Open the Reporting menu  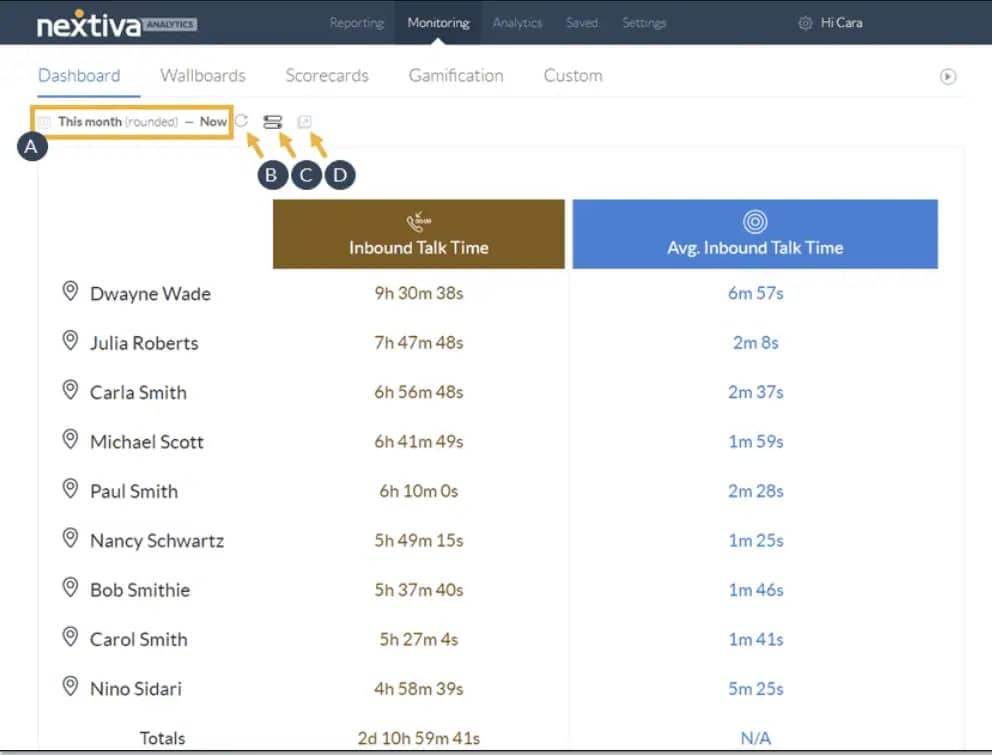(x=357, y=23)
